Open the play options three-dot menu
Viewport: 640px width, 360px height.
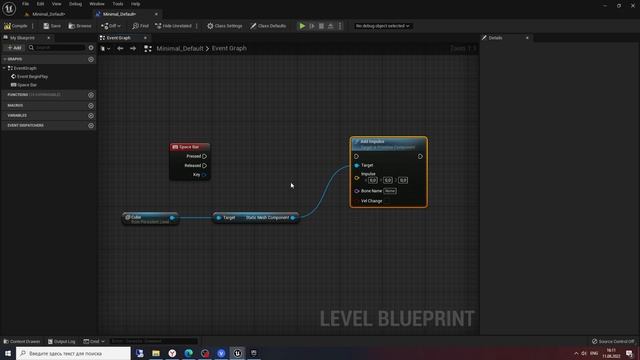click(340, 26)
